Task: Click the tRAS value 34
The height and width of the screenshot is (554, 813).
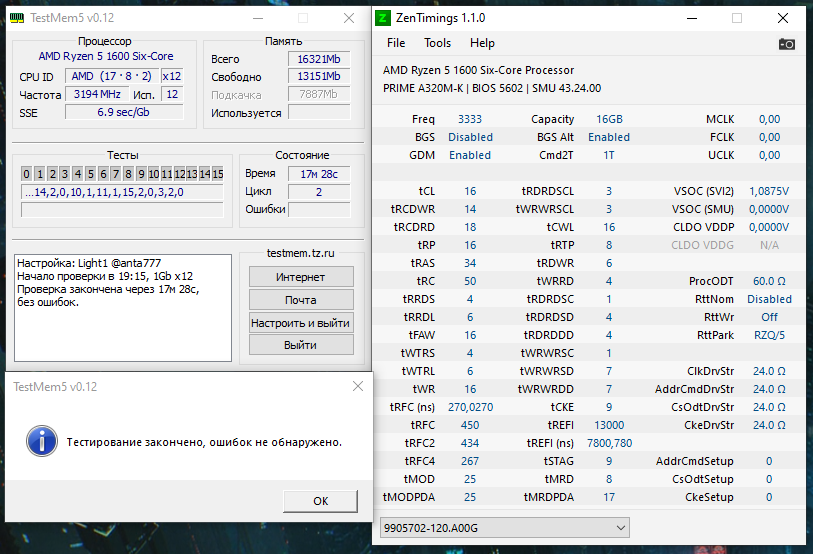Action: [470, 263]
